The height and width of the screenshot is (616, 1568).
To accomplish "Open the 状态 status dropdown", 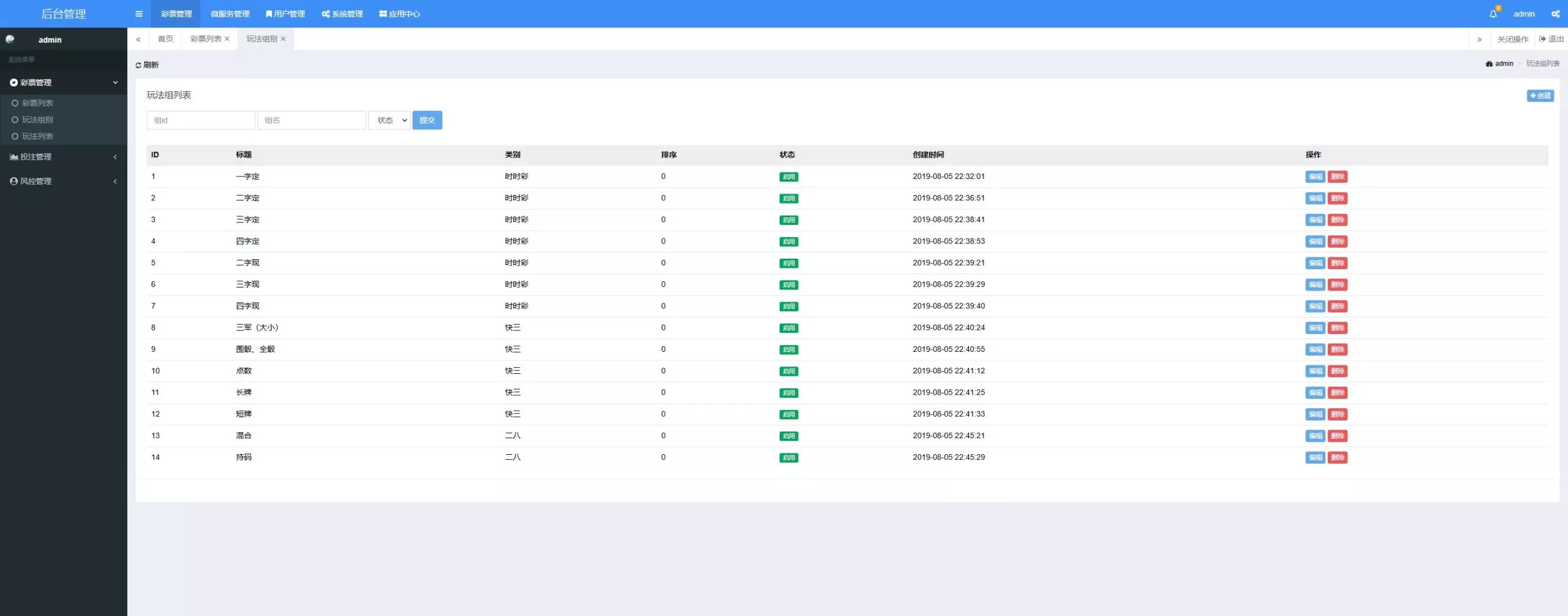I will coord(389,120).
